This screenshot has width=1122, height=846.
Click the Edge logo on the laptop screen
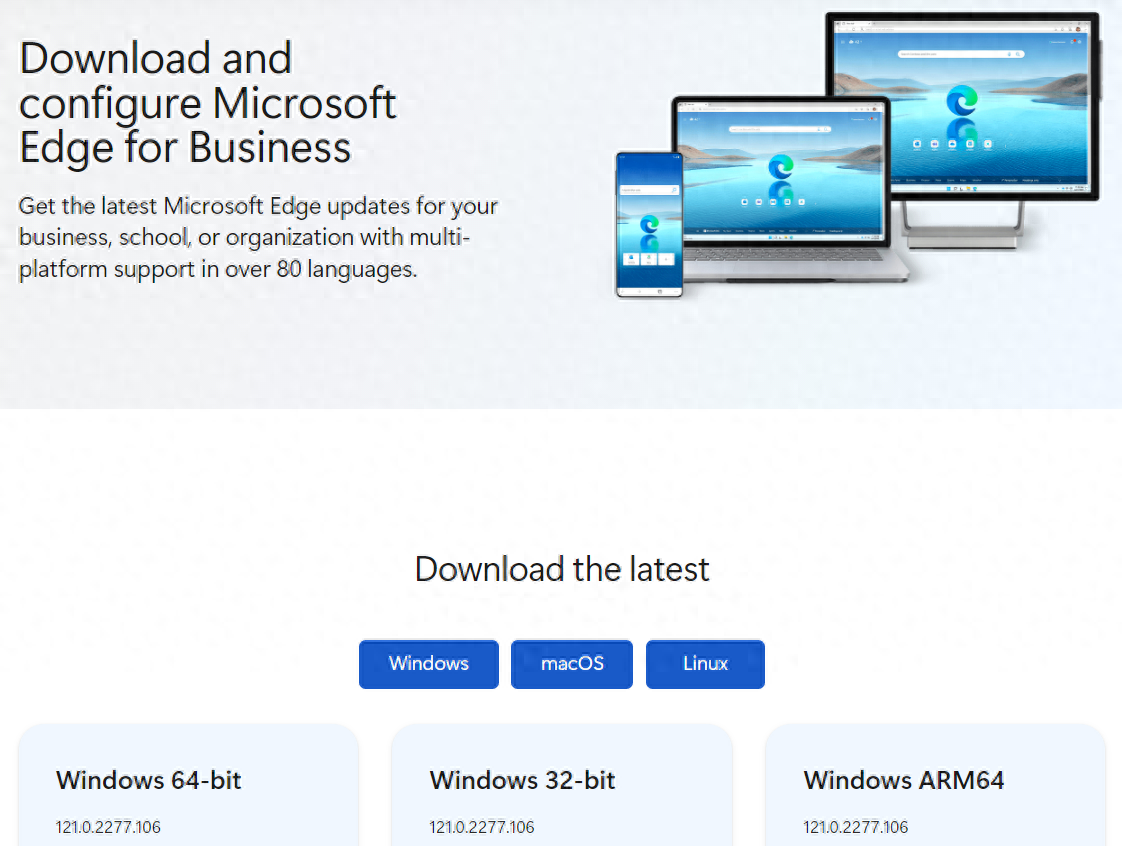[x=781, y=167]
